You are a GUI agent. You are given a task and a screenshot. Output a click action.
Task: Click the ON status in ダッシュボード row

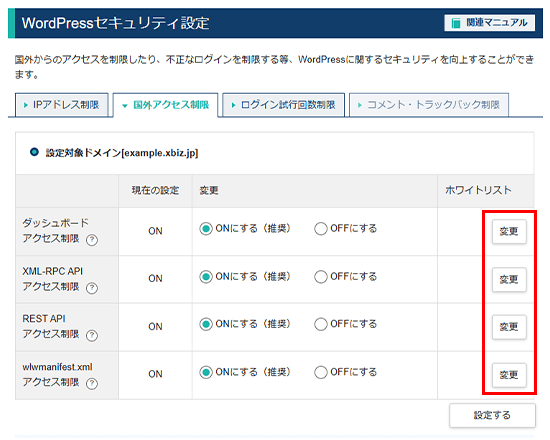[155, 231]
